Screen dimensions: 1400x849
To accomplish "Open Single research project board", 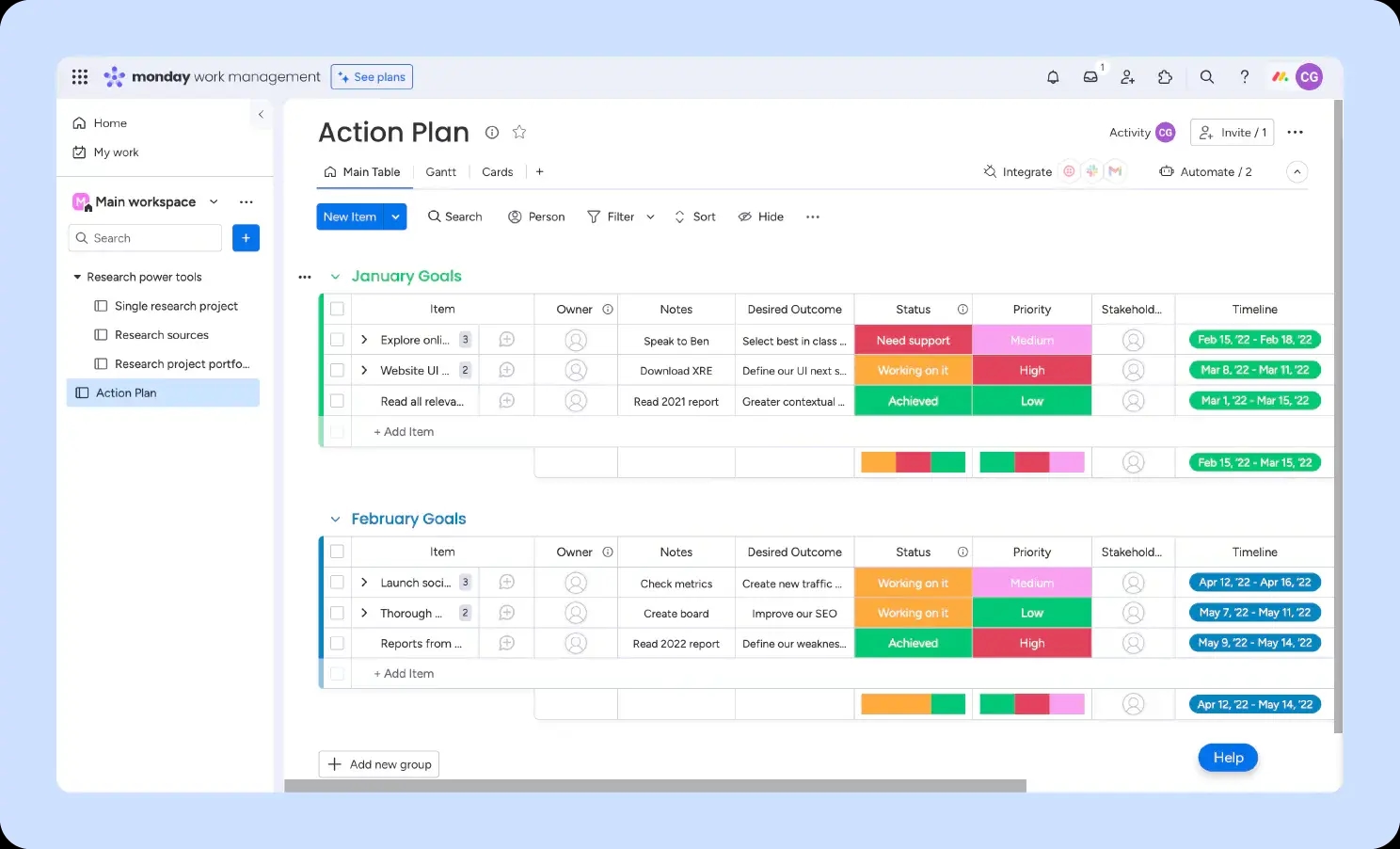I will coord(167,306).
